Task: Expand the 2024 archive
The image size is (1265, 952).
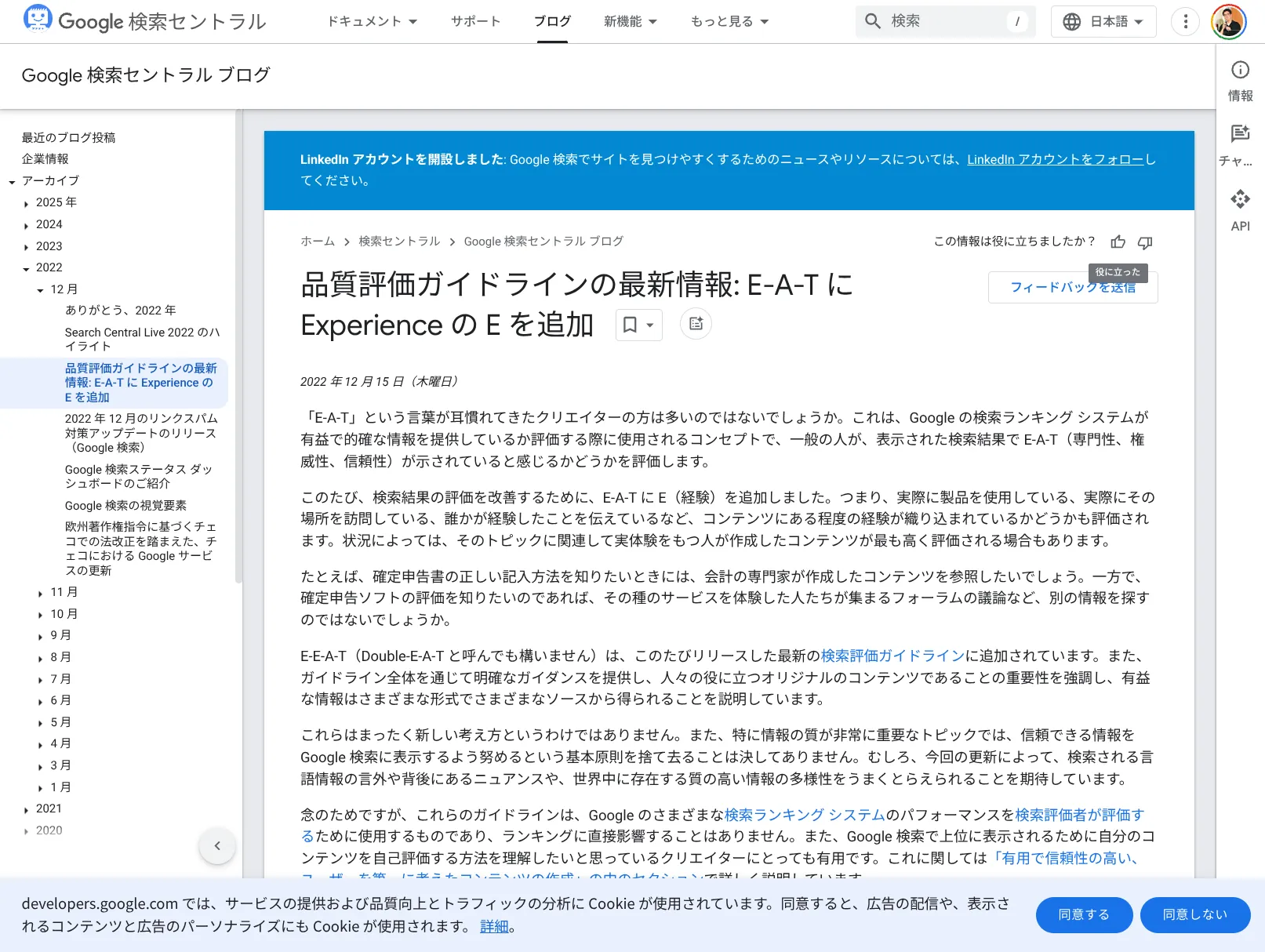Action: click(x=27, y=225)
